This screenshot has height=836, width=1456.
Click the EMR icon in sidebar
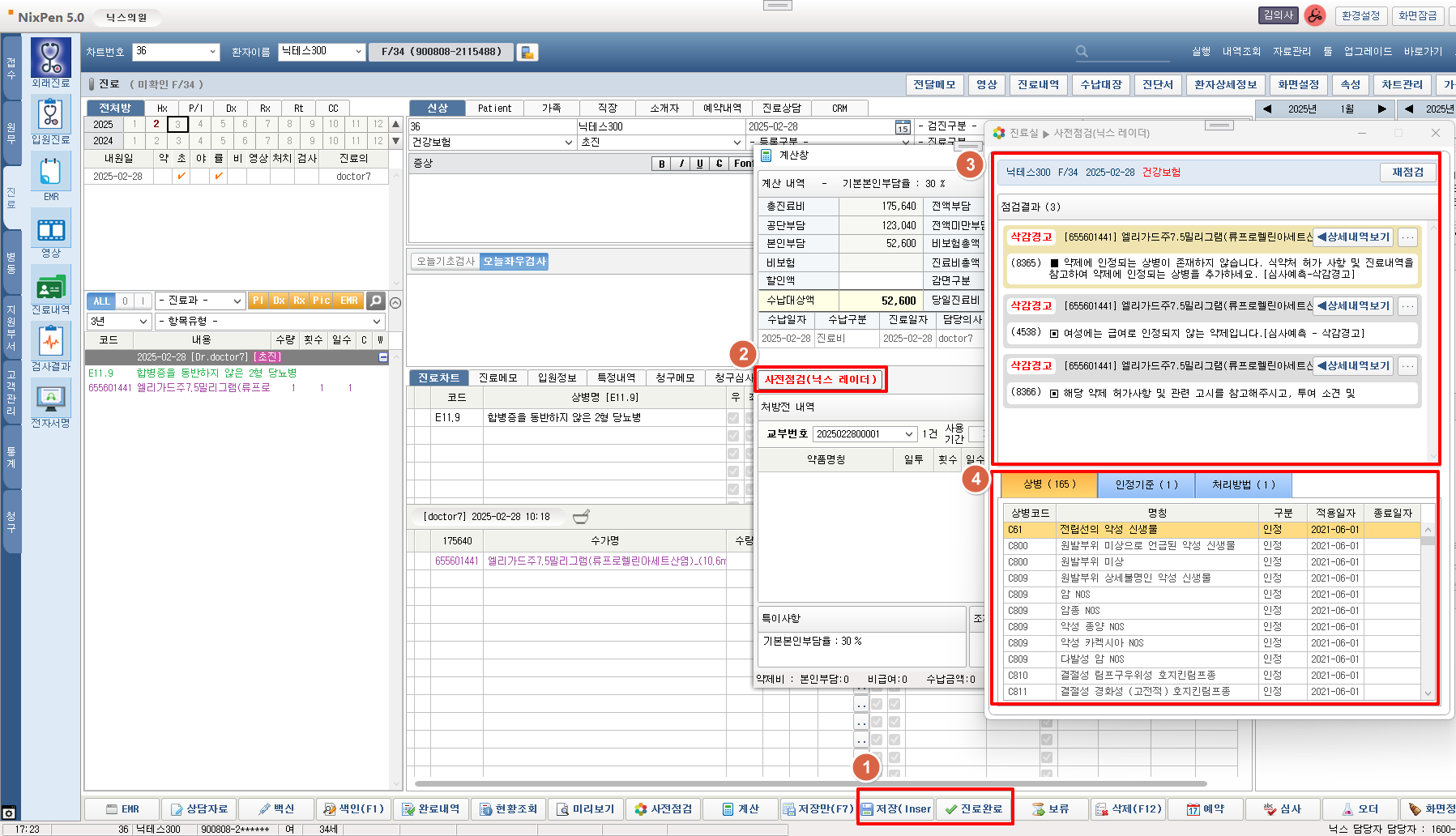tap(51, 173)
